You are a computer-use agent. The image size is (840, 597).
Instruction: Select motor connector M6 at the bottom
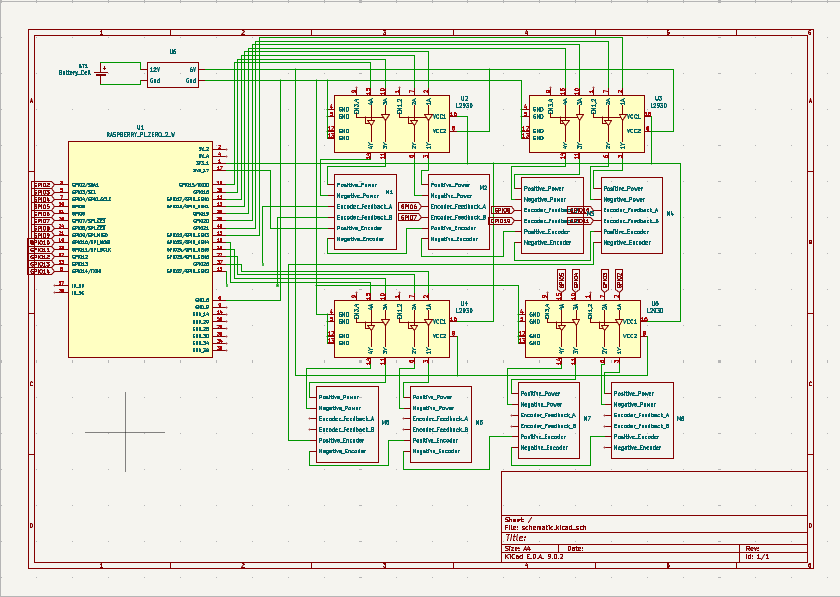pos(440,425)
